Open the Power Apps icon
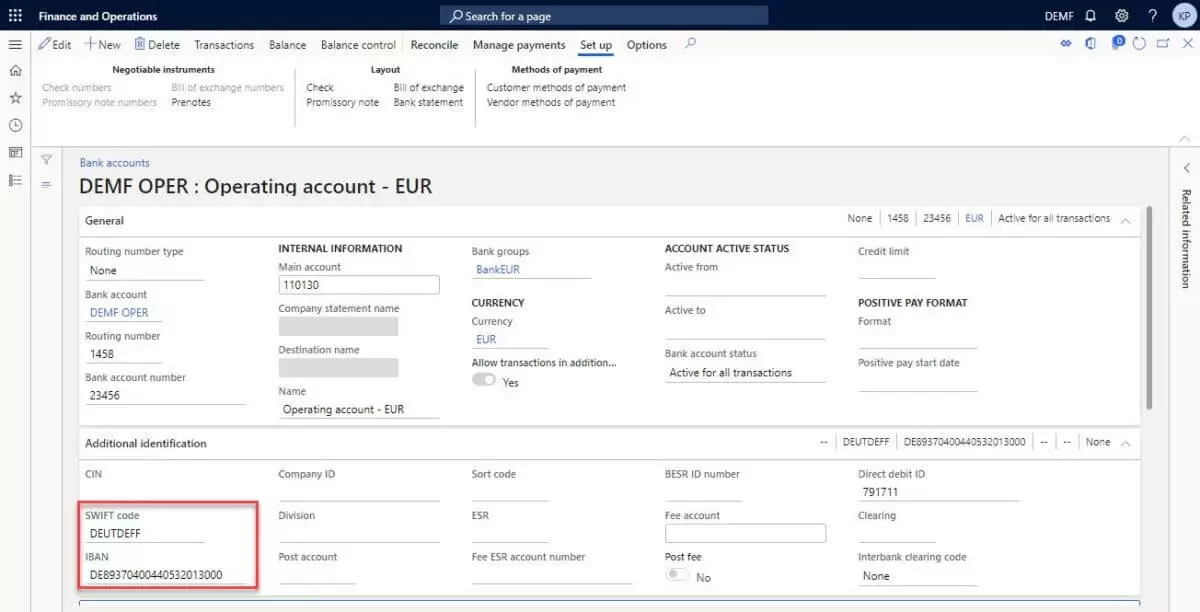Image resolution: width=1200 pixels, height=612 pixels. click(x=1120, y=44)
